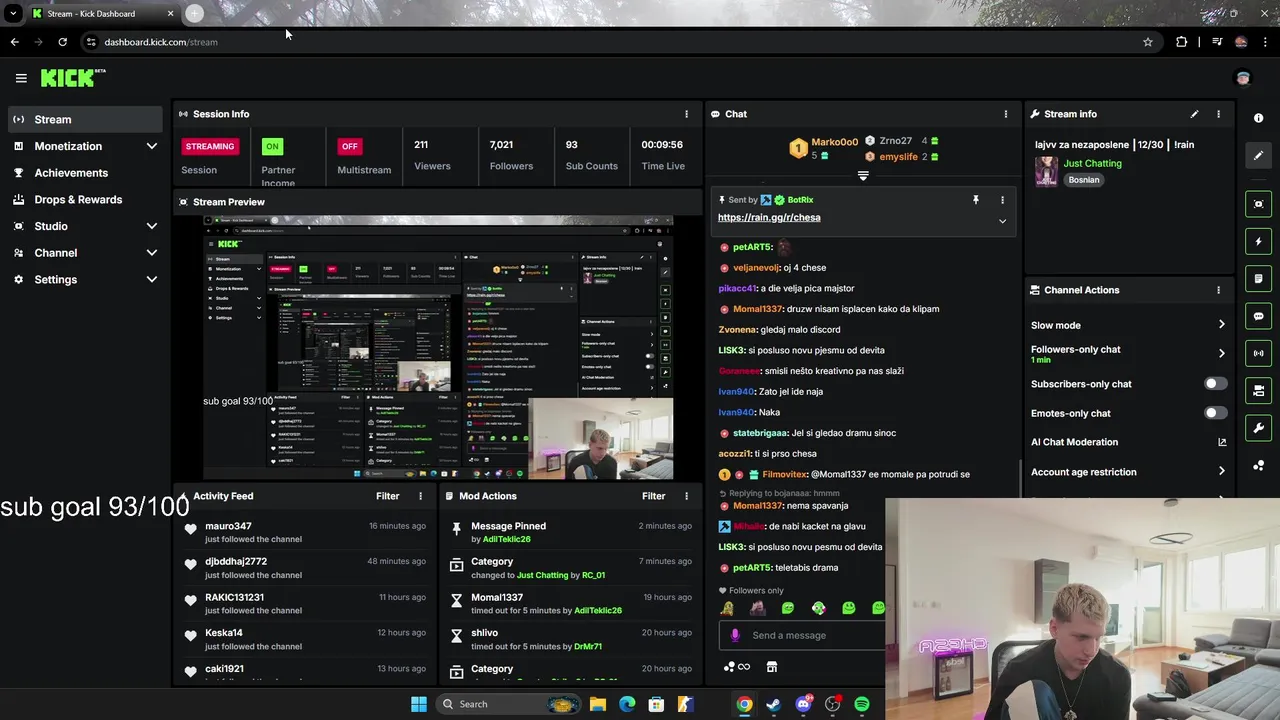Click username Momal1337 in Mod Actions
Screen dimensions: 1280x720
point(497,597)
